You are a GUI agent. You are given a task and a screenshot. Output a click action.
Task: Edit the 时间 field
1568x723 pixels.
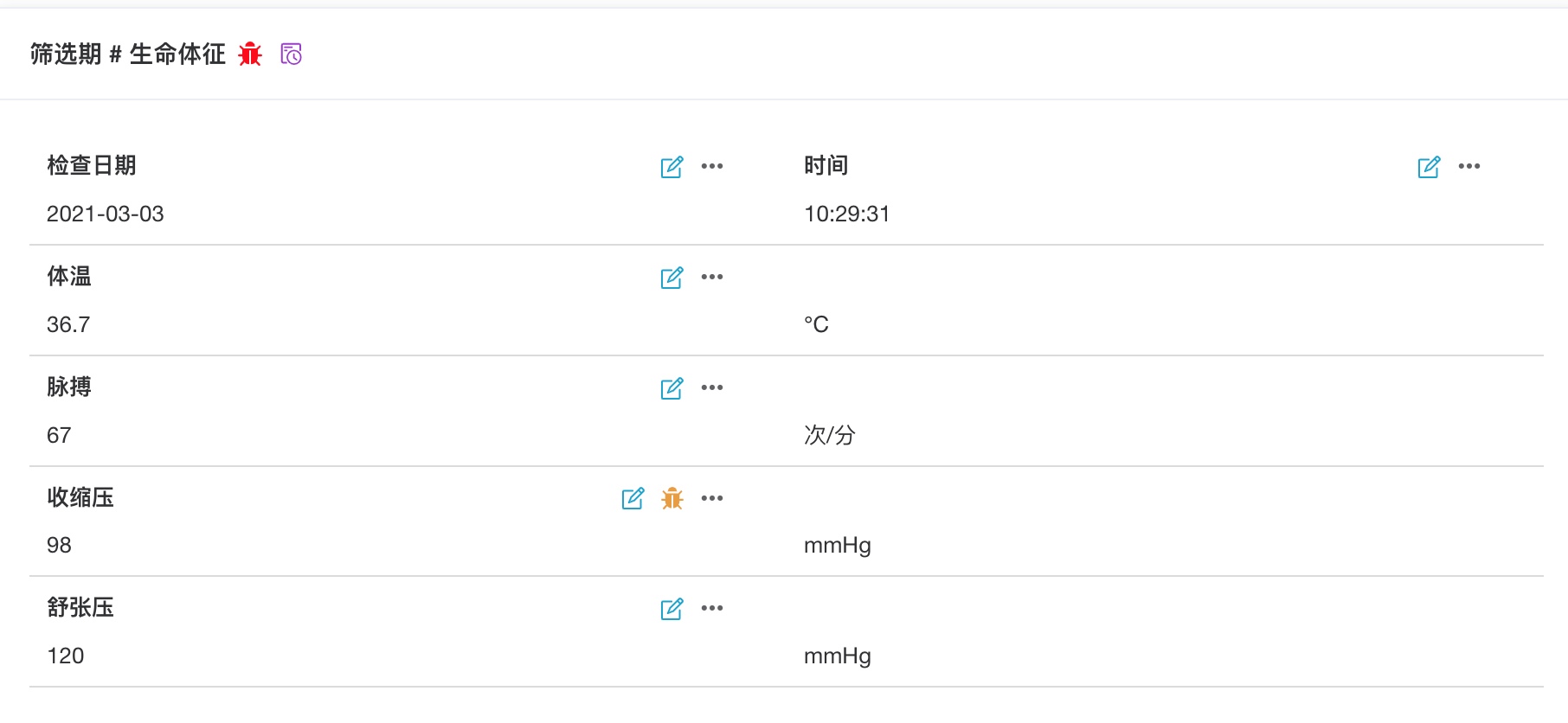[1429, 167]
